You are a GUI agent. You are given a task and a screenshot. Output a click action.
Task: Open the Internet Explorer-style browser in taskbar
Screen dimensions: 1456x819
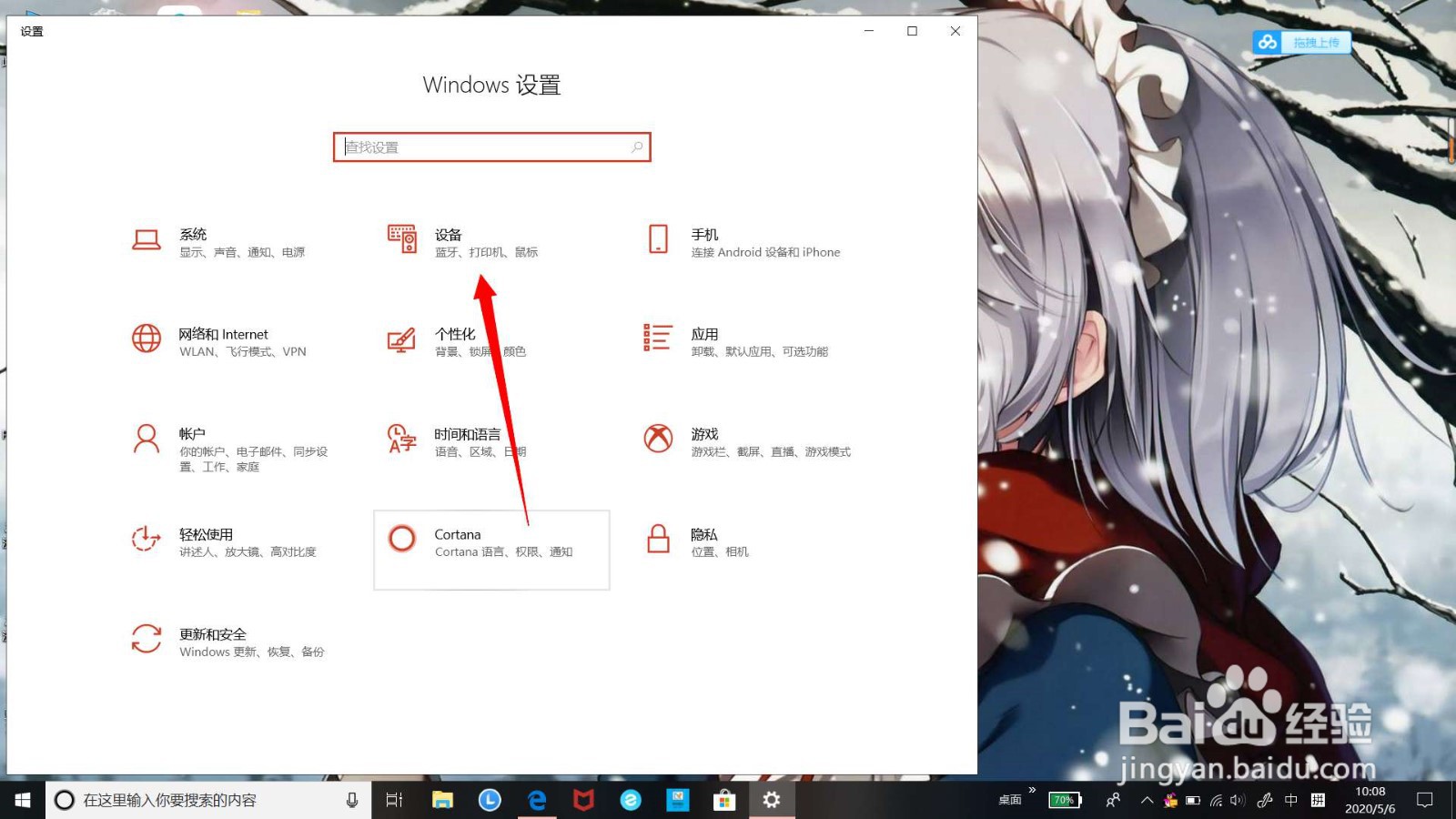point(631,800)
